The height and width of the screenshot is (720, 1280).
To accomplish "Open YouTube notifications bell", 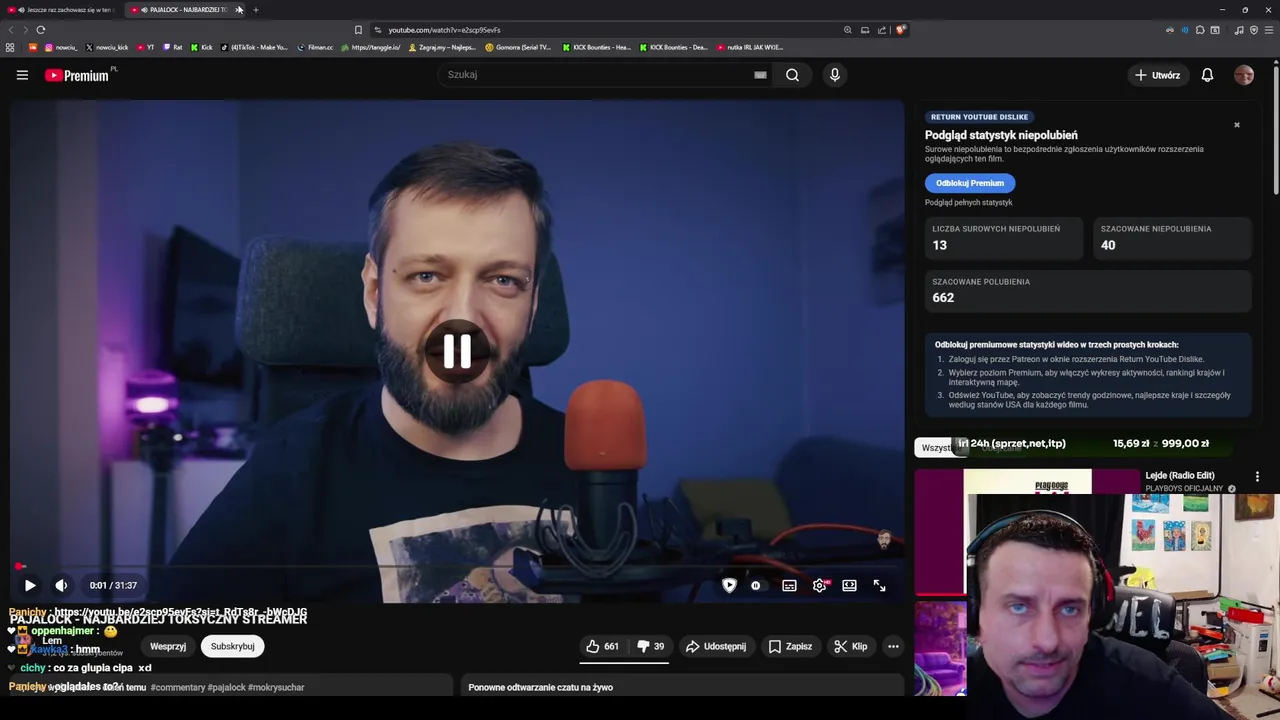I will point(1207,75).
